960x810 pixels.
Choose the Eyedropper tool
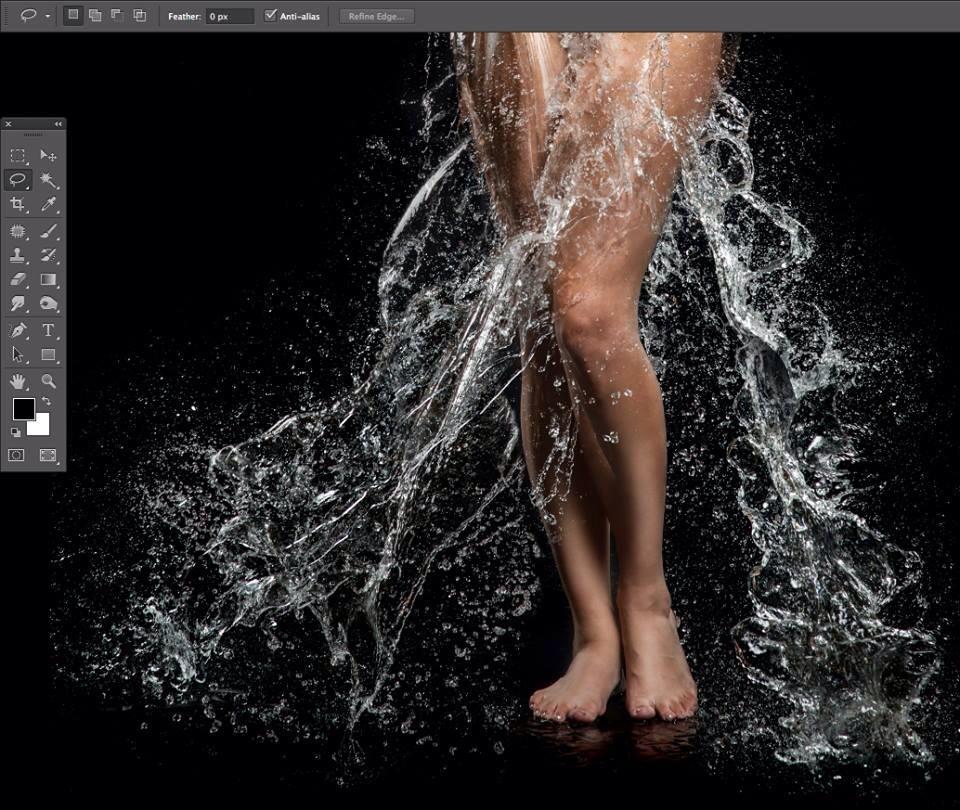[x=48, y=204]
